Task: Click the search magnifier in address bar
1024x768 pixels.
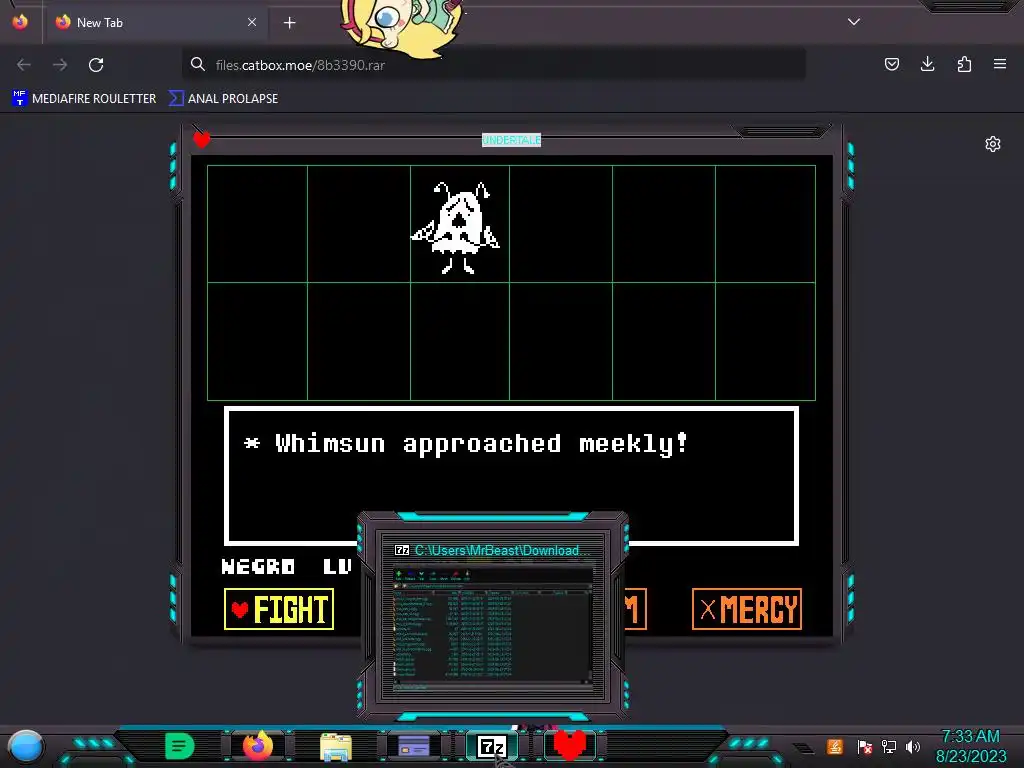Action: pos(198,64)
